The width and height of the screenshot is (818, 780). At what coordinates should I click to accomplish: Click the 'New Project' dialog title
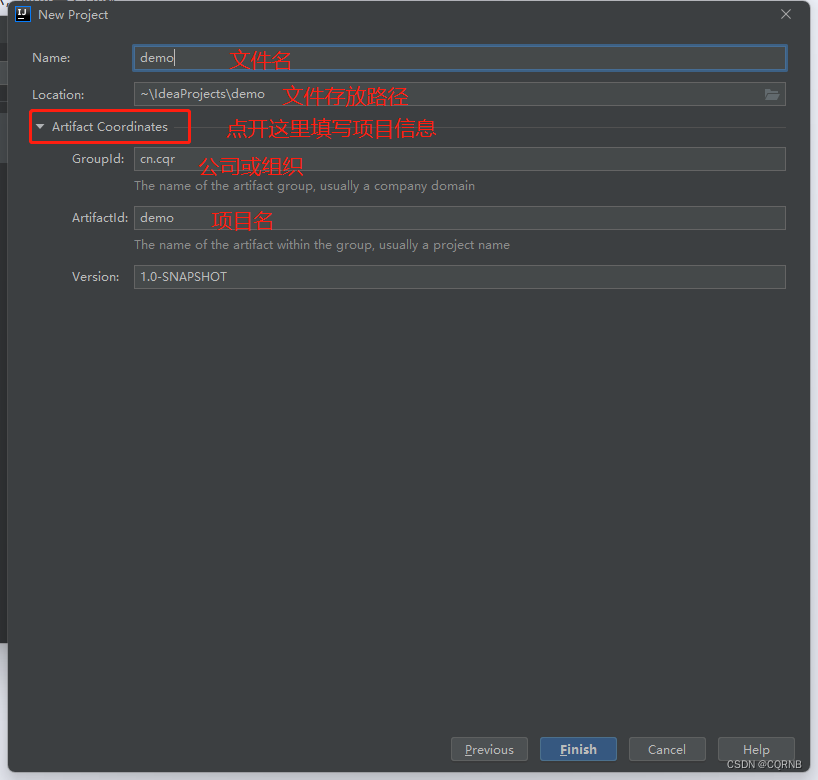[73, 15]
